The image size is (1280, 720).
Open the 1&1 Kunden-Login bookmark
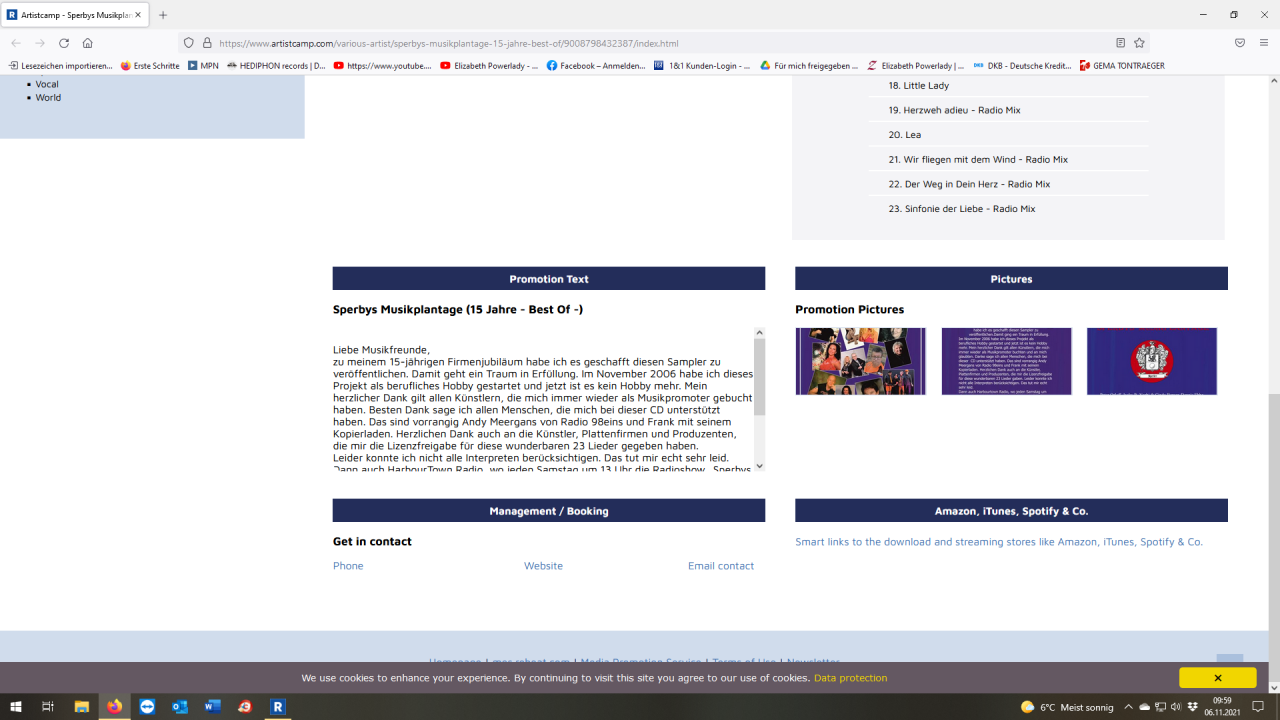(702, 66)
